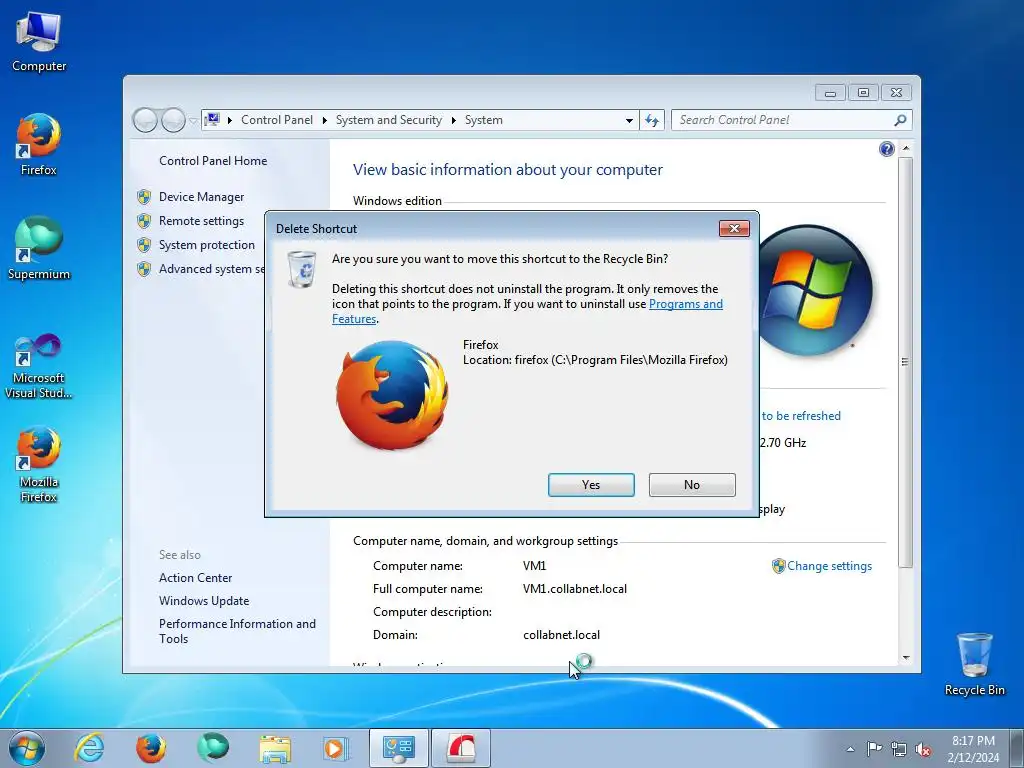Click the large Firefox logo in dialog
Image resolution: width=1024 pixels, height=768 pixels.
392,394
